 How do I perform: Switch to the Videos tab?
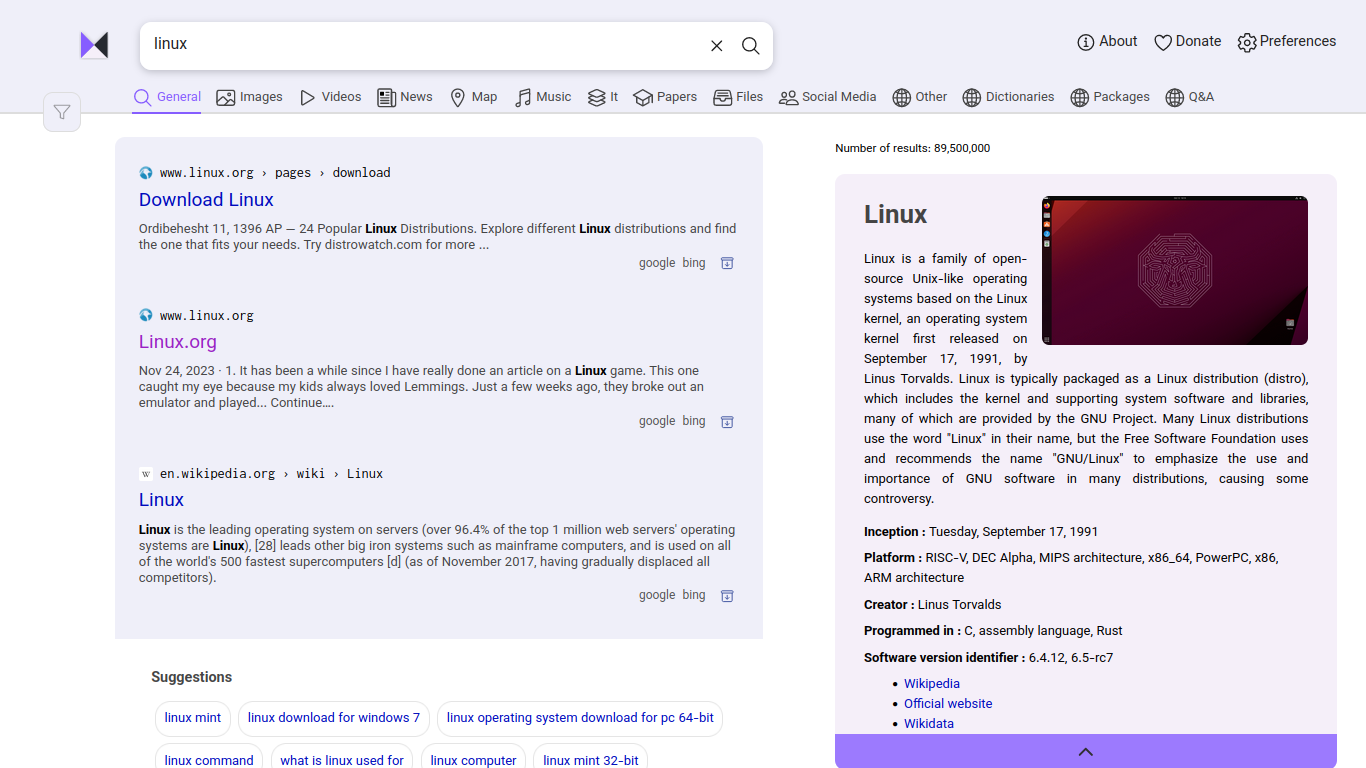(x=330, y=97)
